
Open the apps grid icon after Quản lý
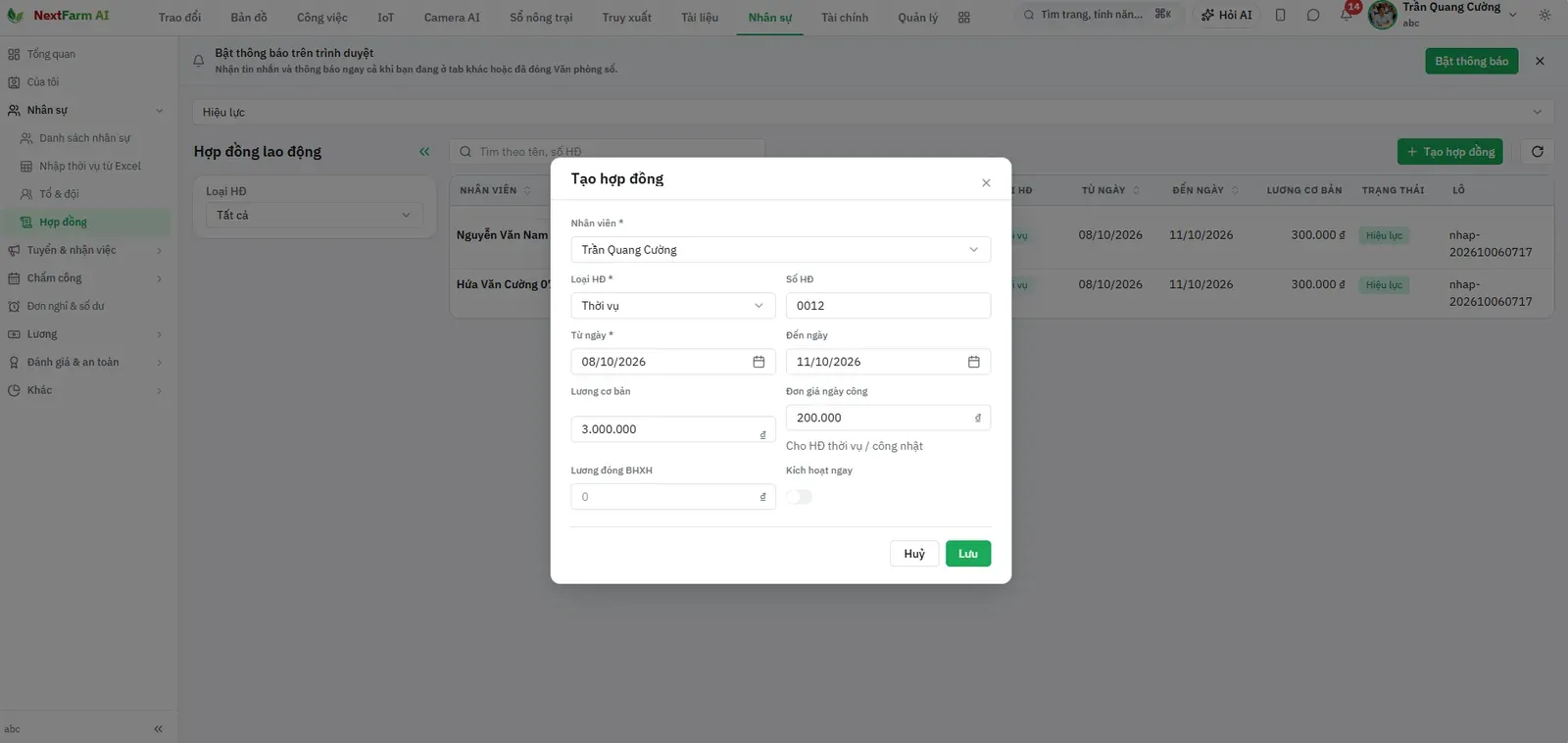(x=964, y=18)
